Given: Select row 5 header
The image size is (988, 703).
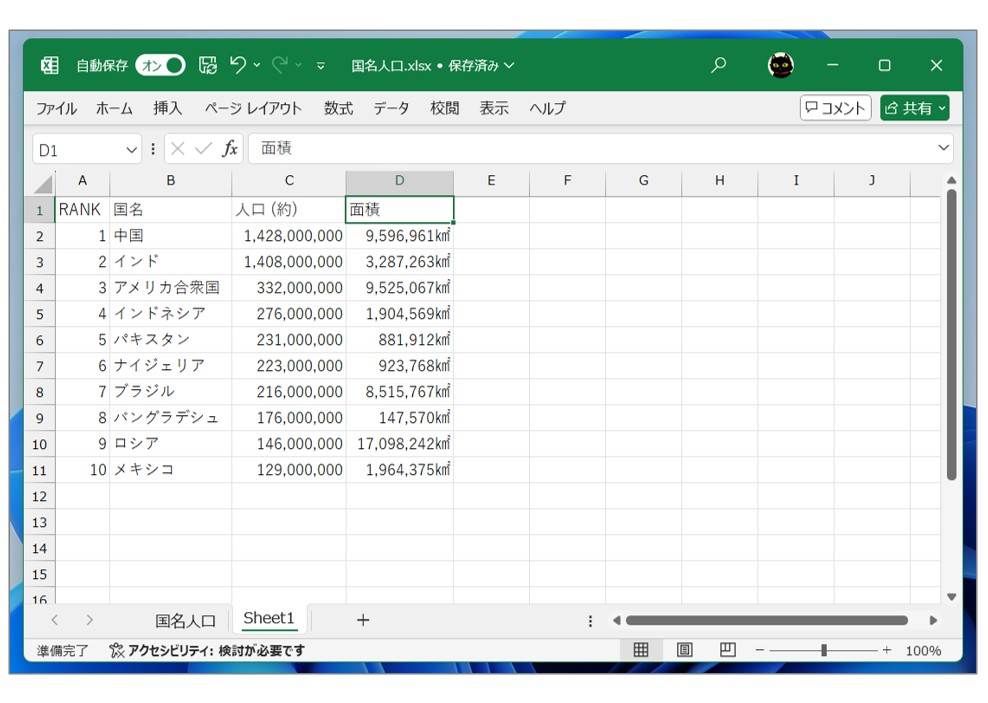Looking at the screenshot, I should coord(40,314).
